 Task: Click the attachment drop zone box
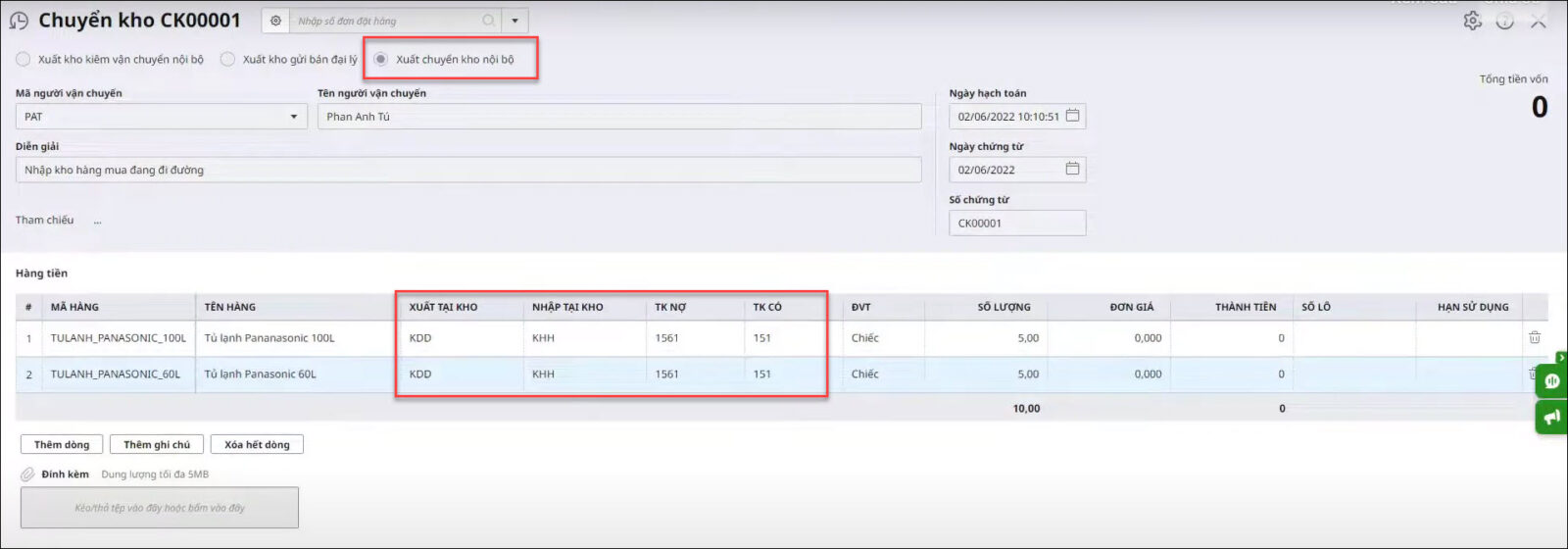pyautogui.click(x=160, y=508)
